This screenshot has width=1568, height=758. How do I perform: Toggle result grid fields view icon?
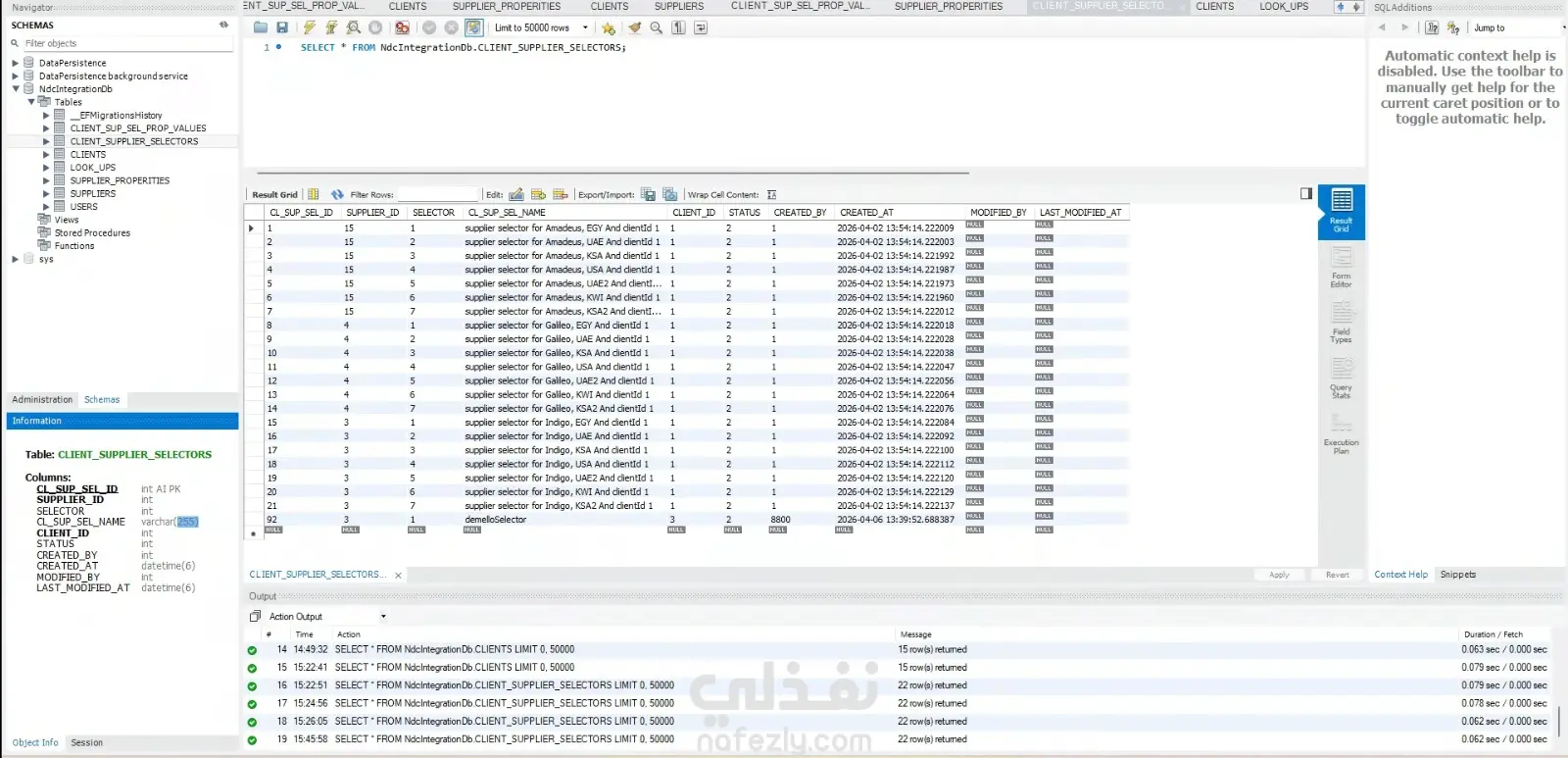(314, 194)
